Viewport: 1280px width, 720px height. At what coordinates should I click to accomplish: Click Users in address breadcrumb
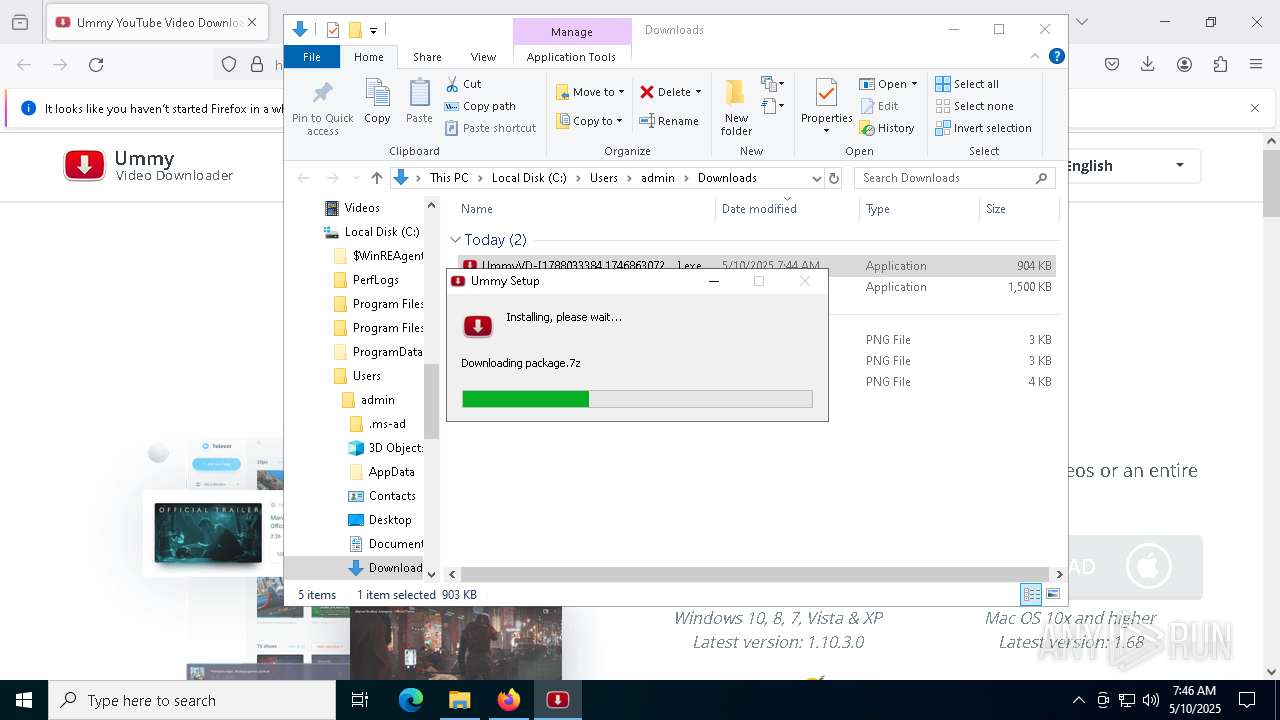604,178
